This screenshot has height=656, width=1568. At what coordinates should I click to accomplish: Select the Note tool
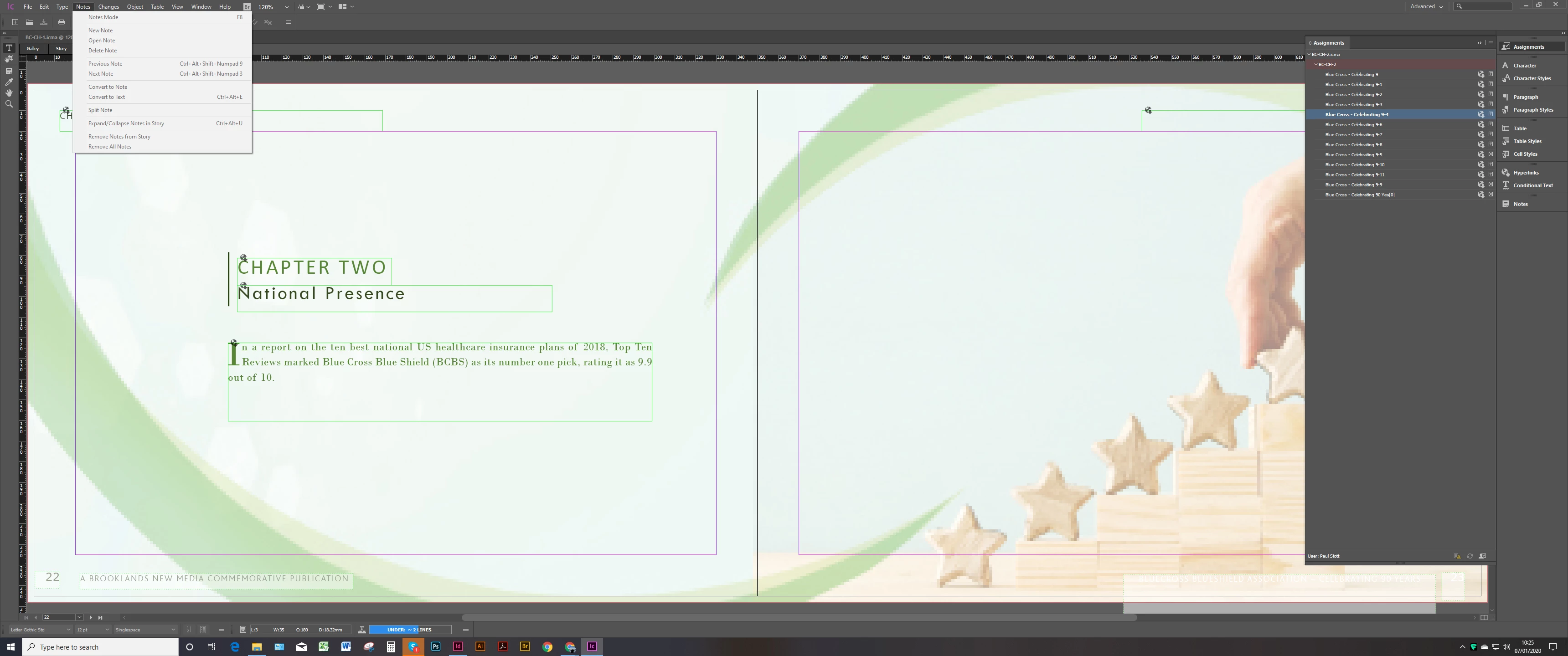click(9, 71)
